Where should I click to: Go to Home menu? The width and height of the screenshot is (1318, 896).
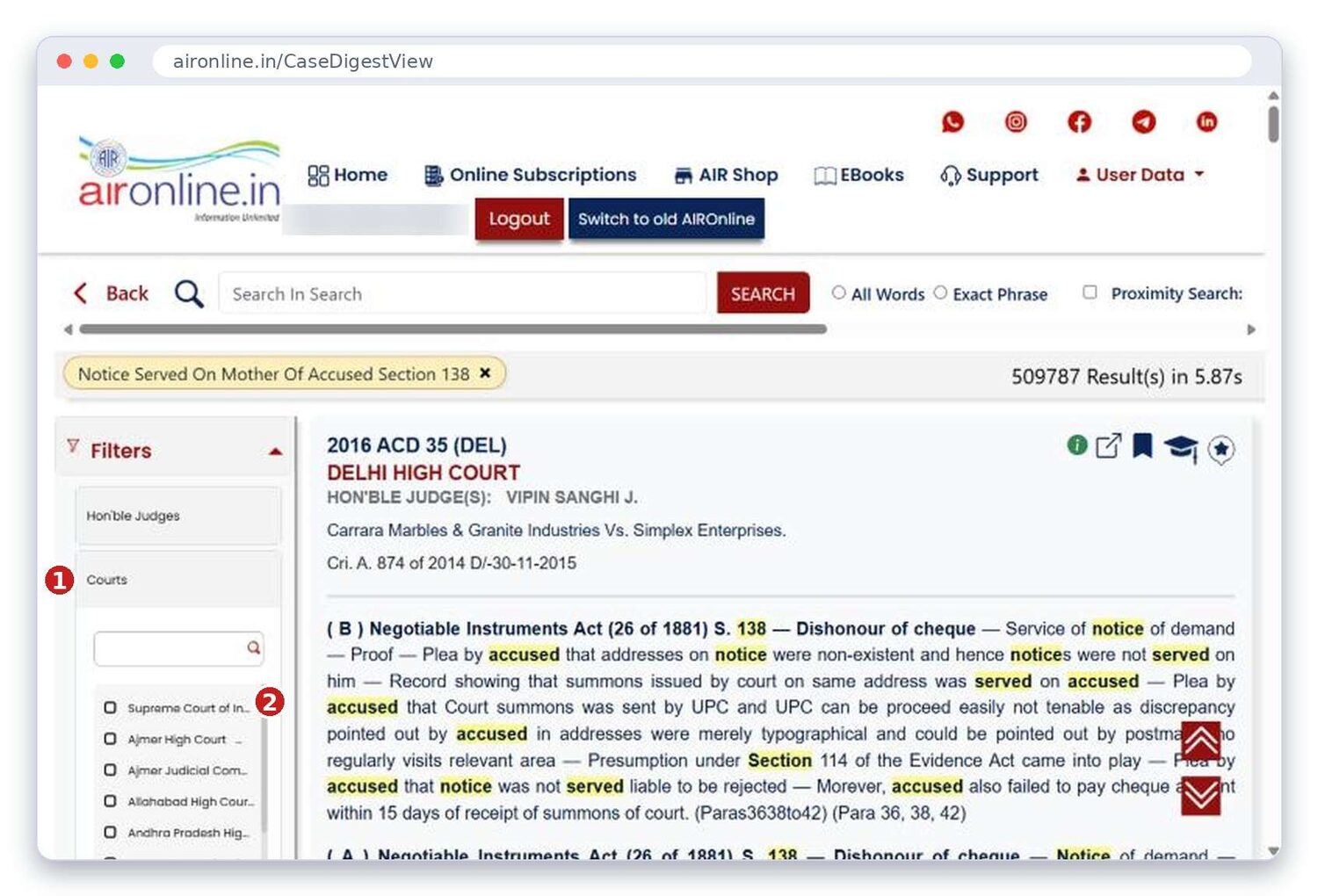pos(348,175)
